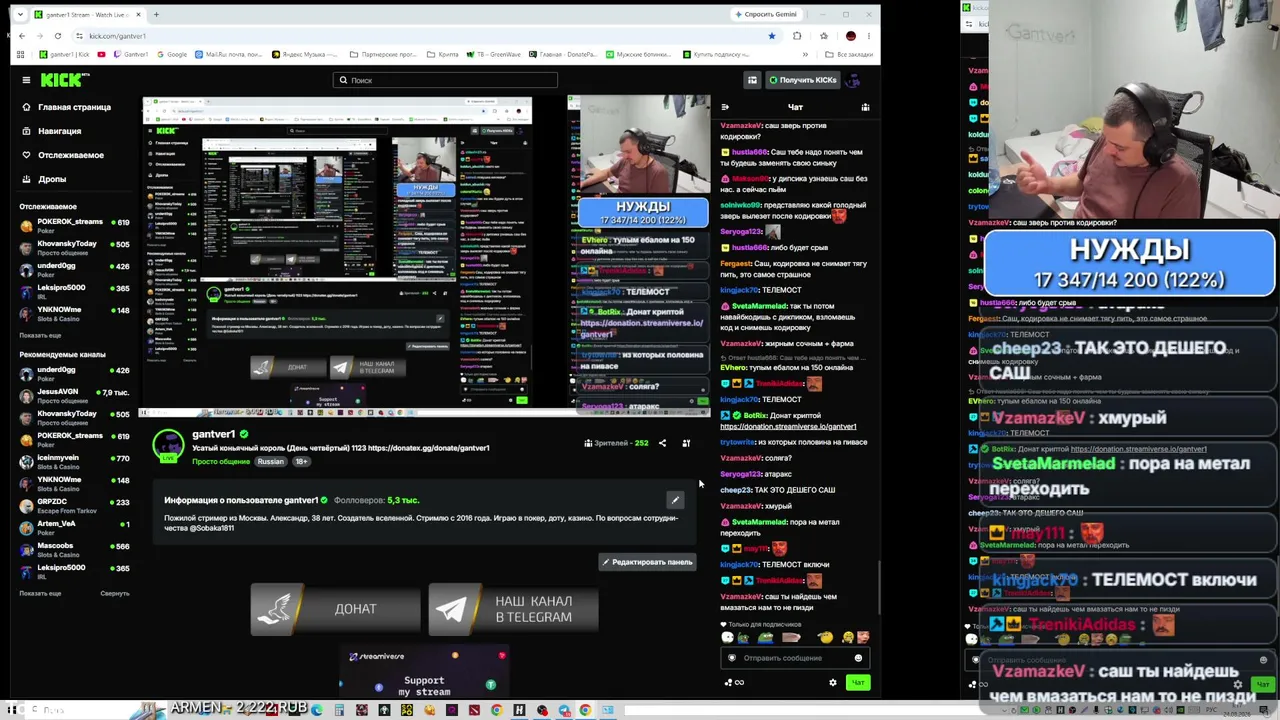
Task: Open the stream tools icon next to share
Action: tap(686, 443)
